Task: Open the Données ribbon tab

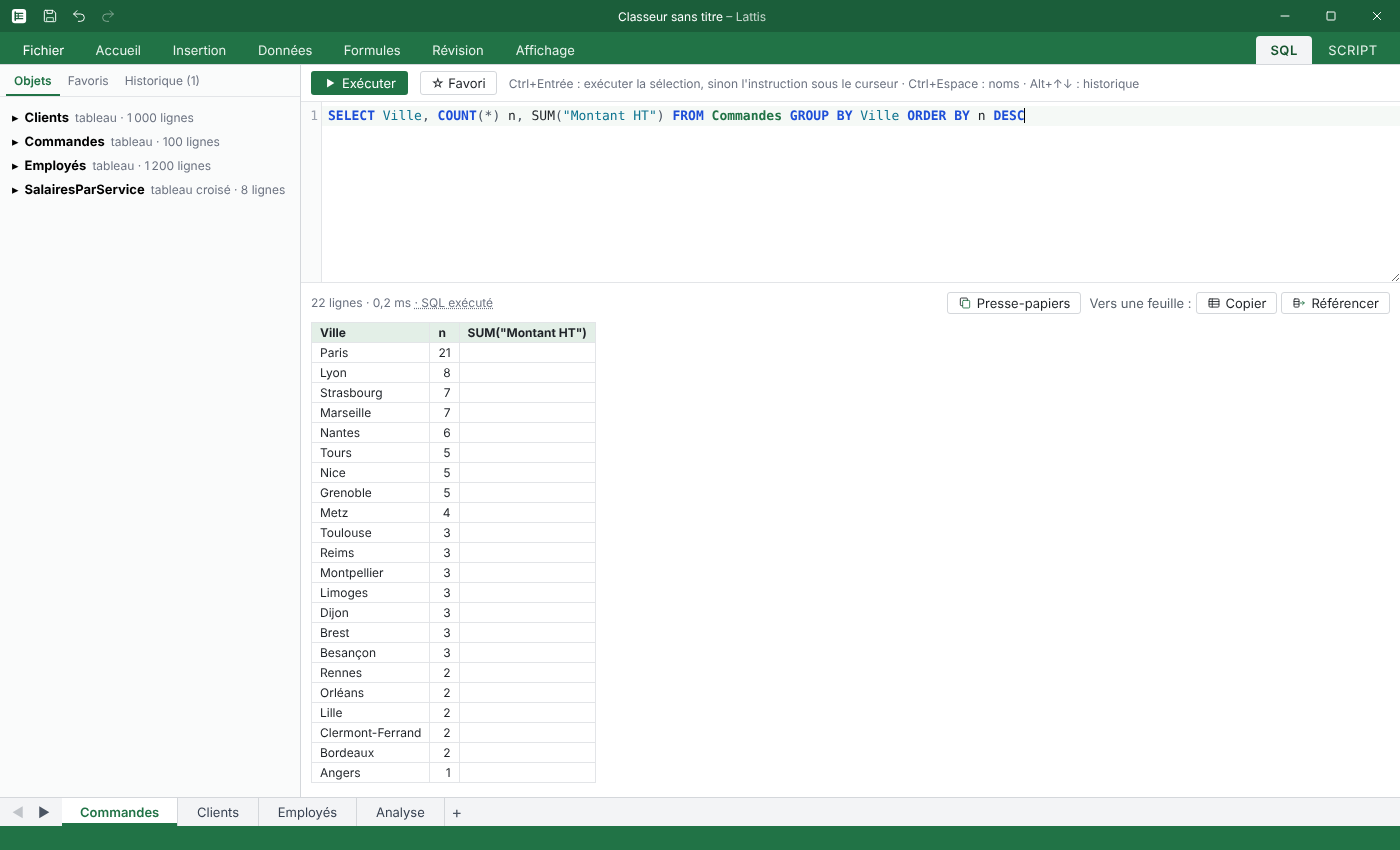Action: tap(285, 50)
